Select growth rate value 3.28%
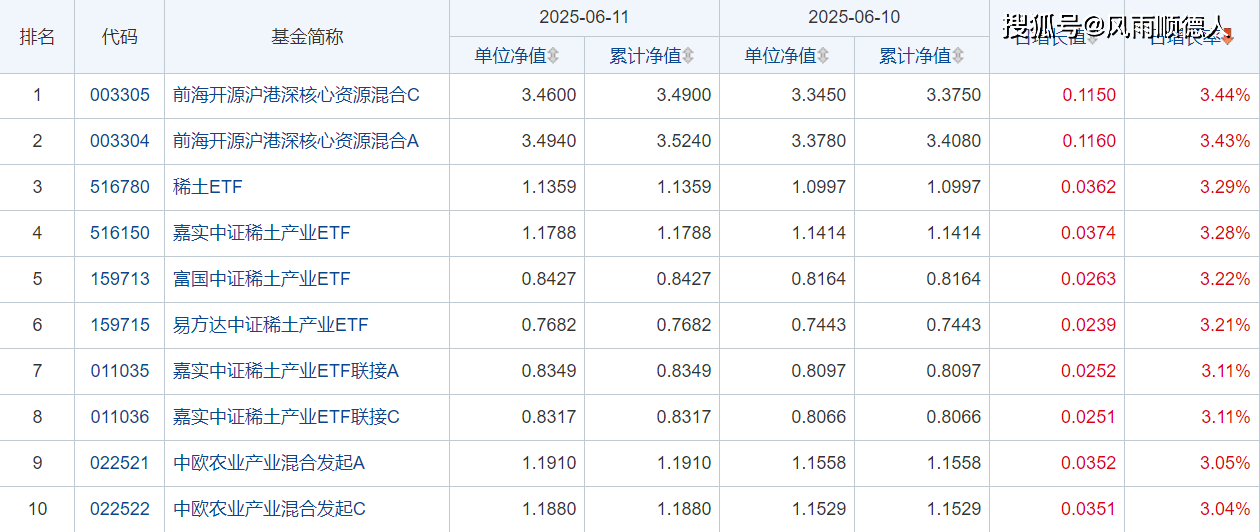This screenshot has height=532, width=1260. [x=1225, y=234]
